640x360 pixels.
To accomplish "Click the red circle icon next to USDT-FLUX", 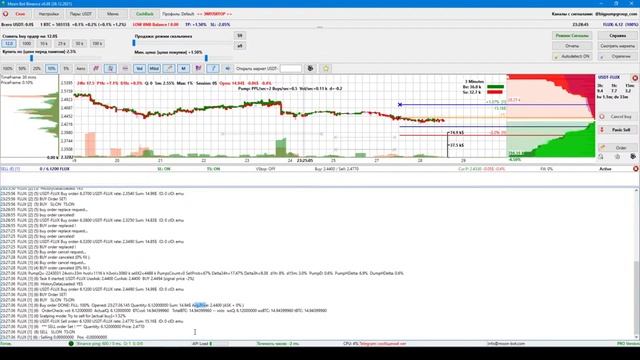I will (635, 78).
